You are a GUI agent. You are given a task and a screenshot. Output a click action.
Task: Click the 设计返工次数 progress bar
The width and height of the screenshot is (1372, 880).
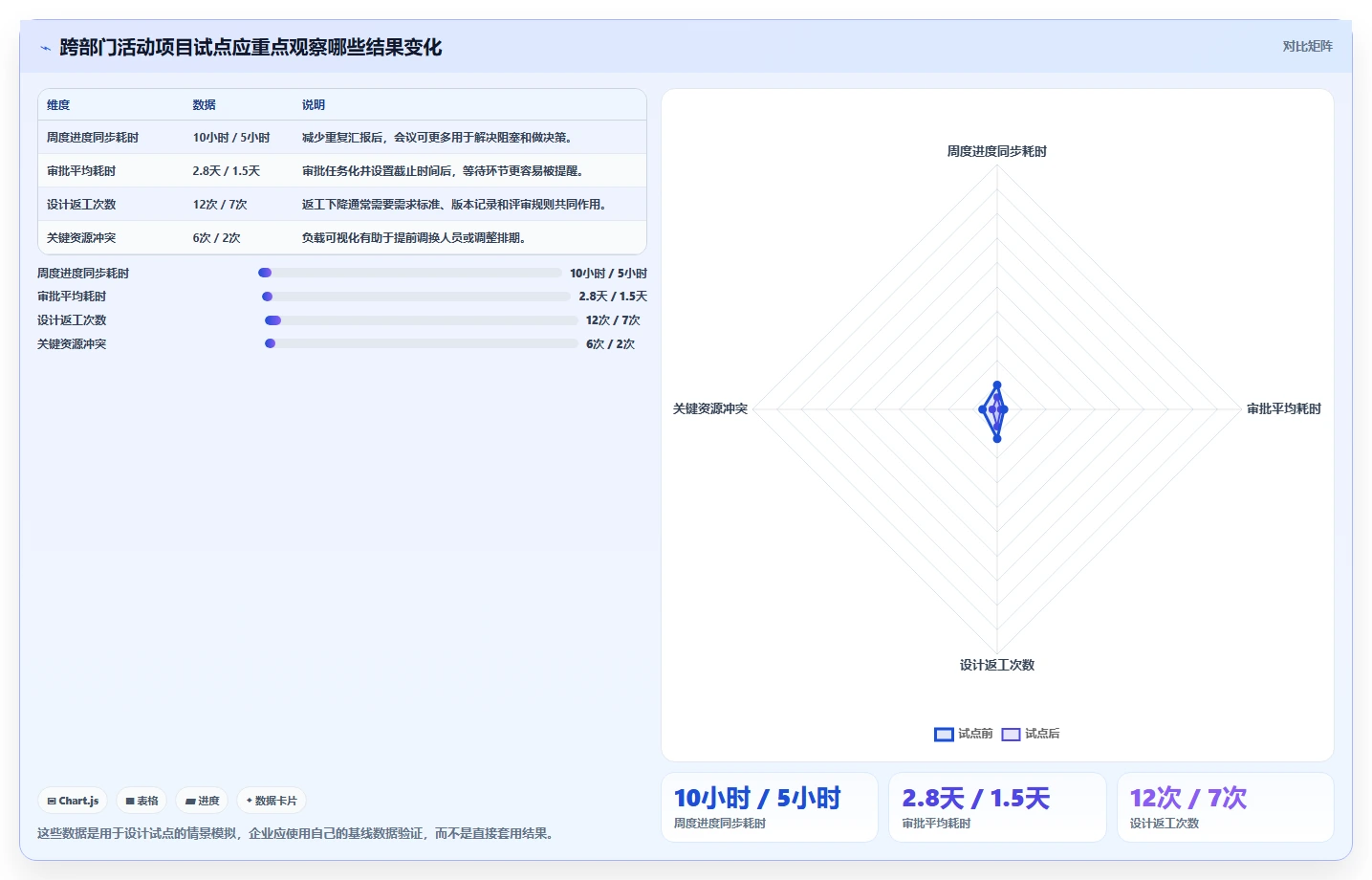tap(421, 320)
